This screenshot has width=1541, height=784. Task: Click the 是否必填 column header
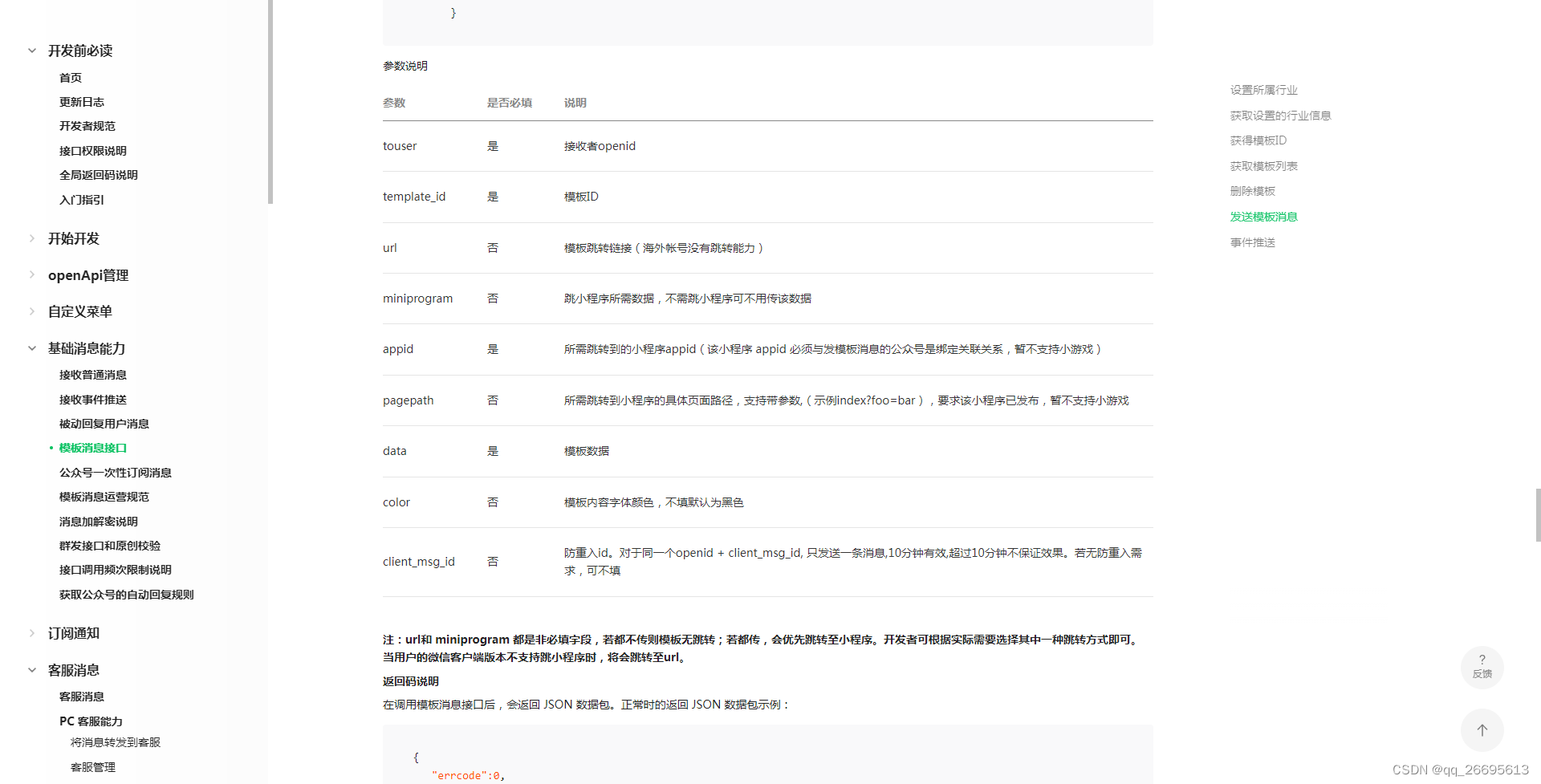pyautogui.click(x=510, y=103)
